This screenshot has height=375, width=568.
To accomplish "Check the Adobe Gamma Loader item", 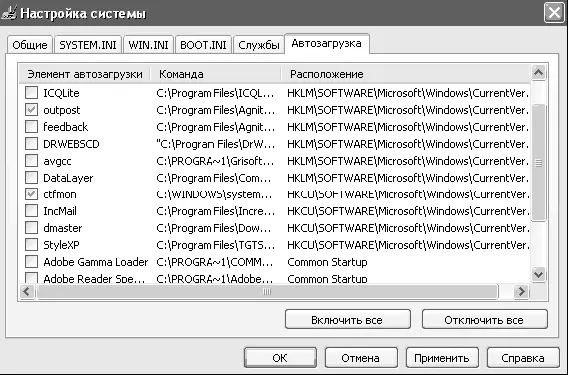I will [32, 262].
